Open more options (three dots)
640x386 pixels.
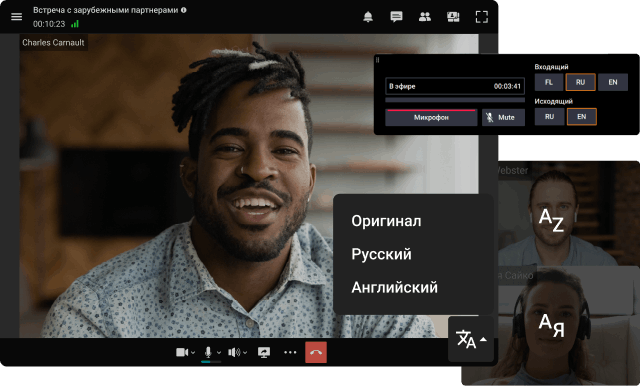(x=290, y=352)
